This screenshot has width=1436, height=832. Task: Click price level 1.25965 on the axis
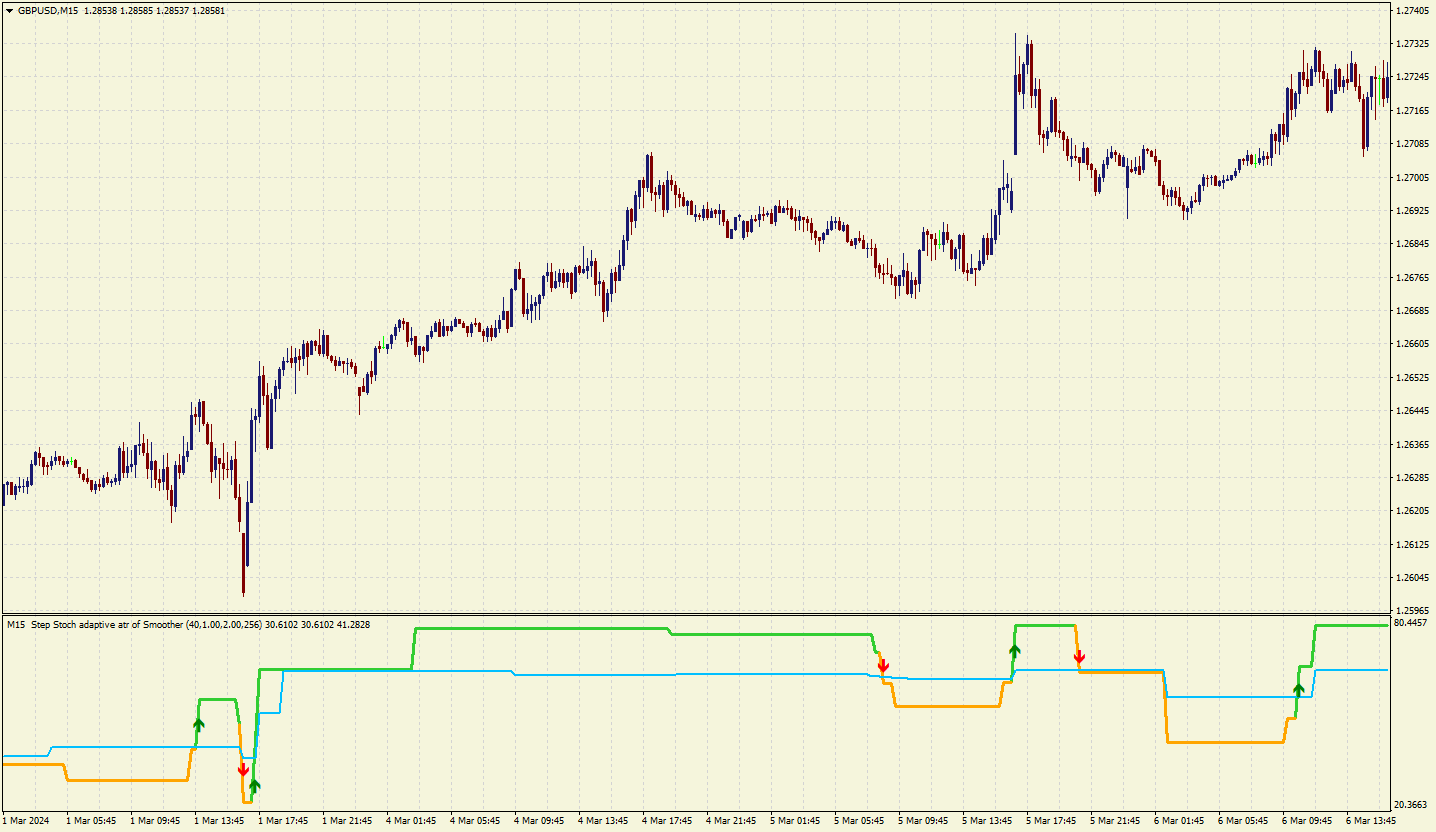[1412, 610]
